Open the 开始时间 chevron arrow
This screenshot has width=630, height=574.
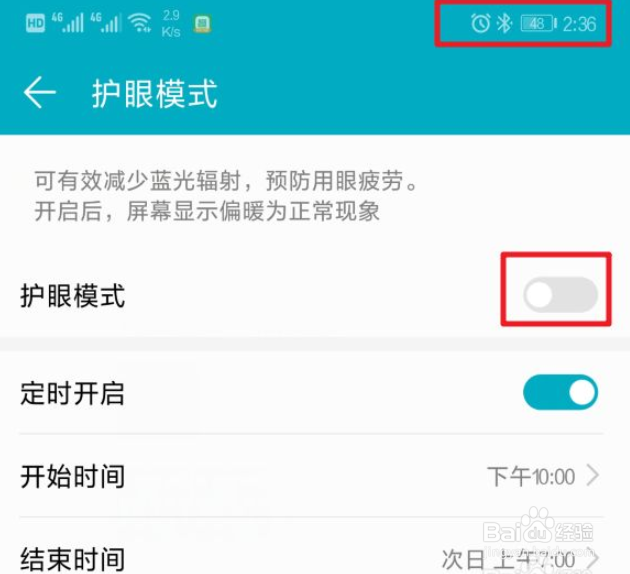(x=593, y=476)
